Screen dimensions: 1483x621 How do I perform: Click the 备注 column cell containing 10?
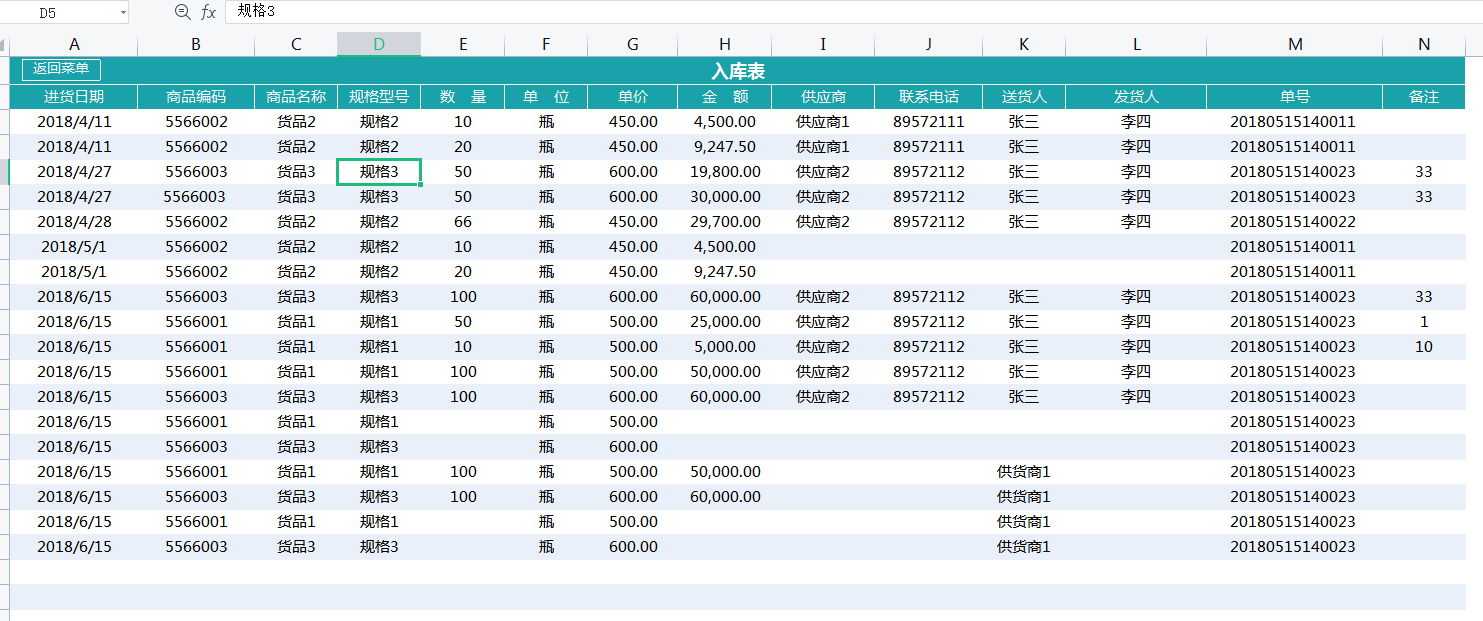click(x=1424, y=347)
